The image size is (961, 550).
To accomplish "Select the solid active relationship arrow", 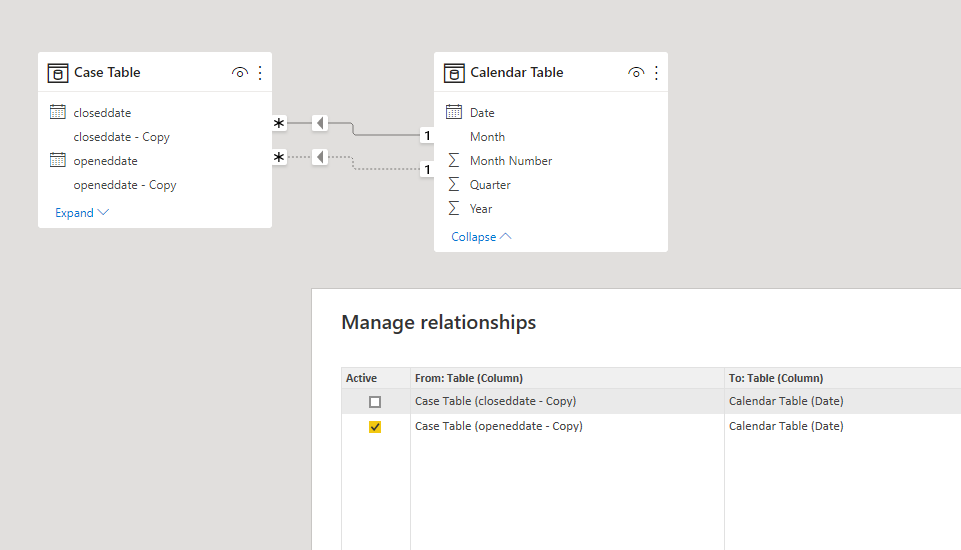I will [x=320, y=123].
